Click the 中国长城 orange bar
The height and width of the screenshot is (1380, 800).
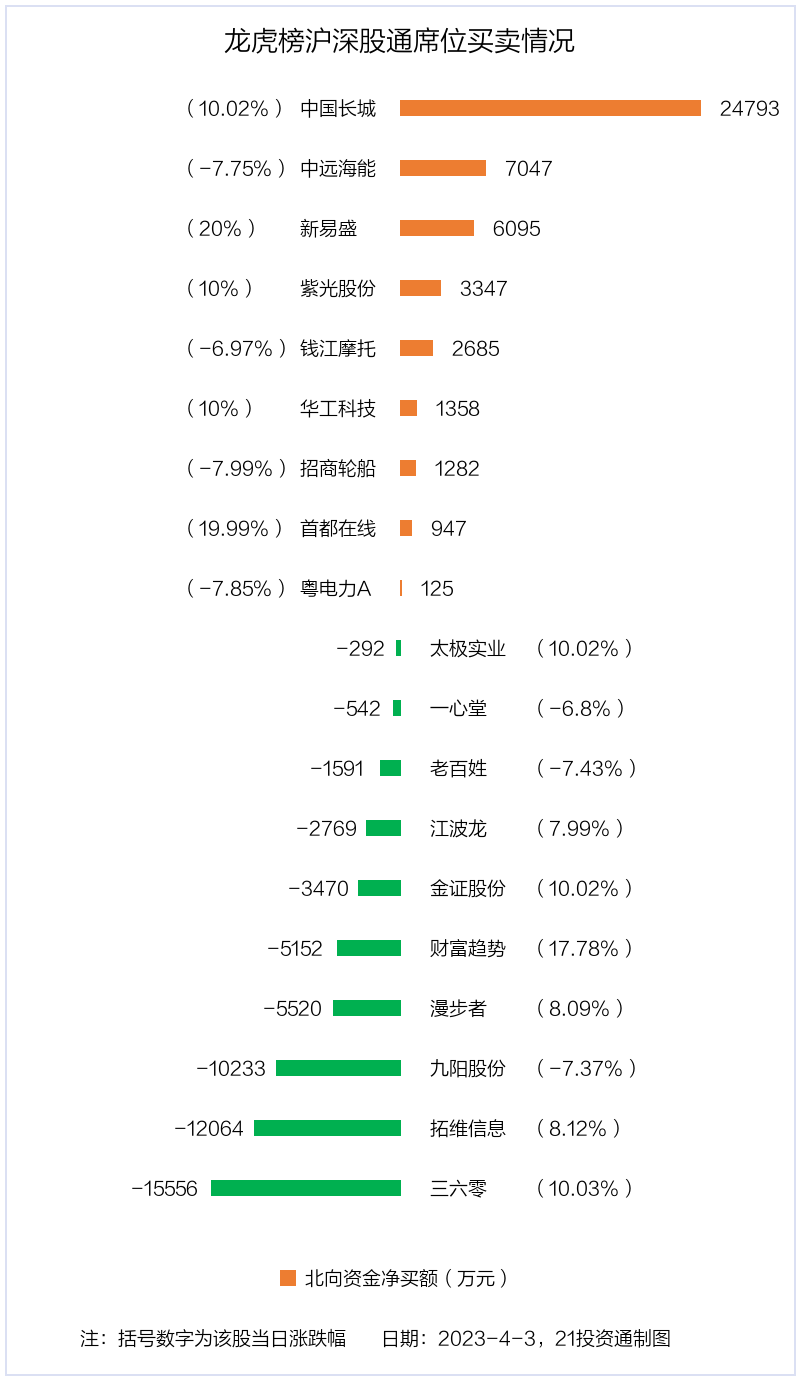coord(550,108)
